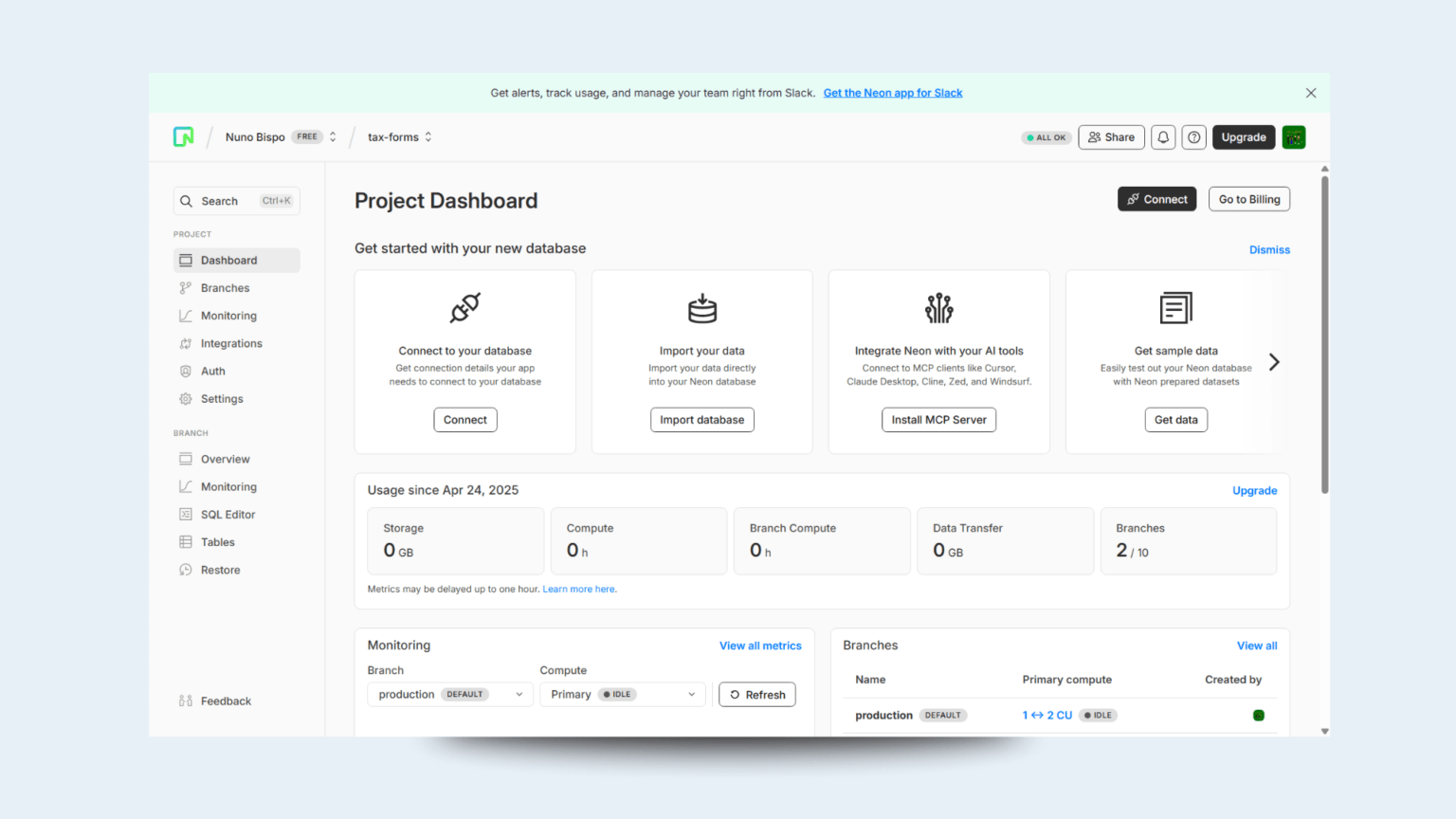Open the help question mark icon
The image size is (1456, 819).
pyautogui.click(x=1193, y=136)
